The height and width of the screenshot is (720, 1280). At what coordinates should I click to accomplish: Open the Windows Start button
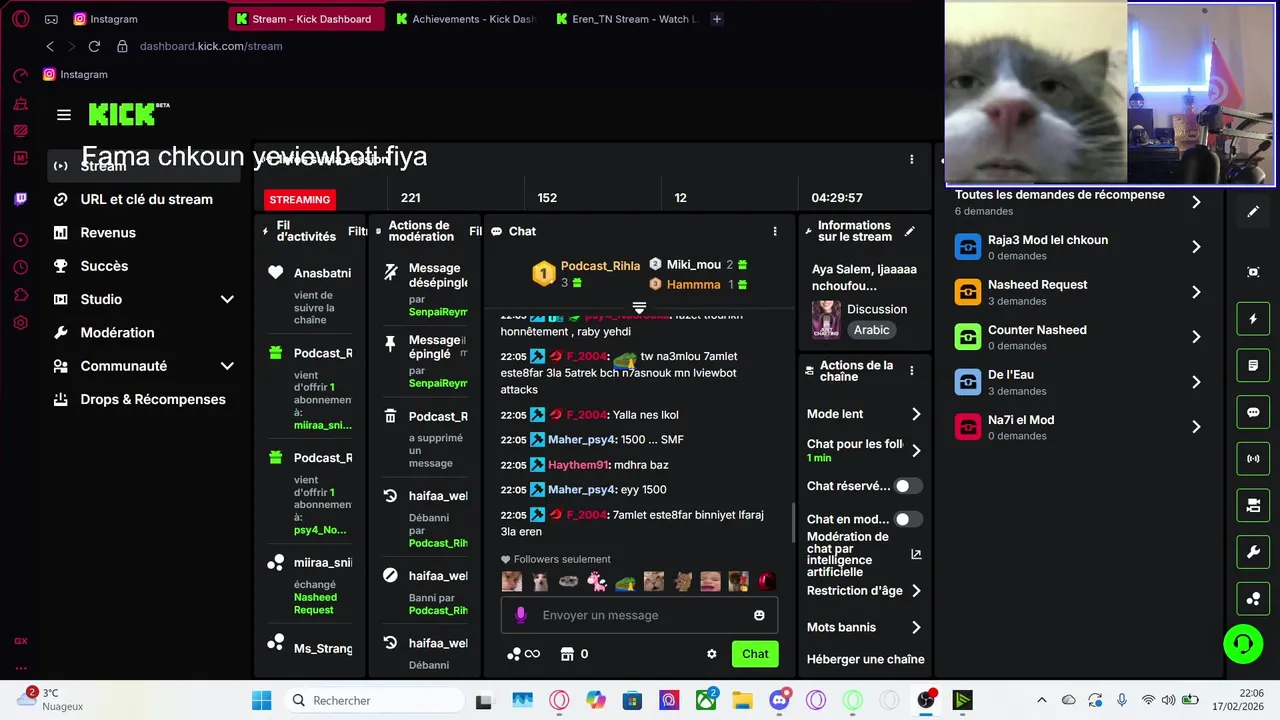261,700
